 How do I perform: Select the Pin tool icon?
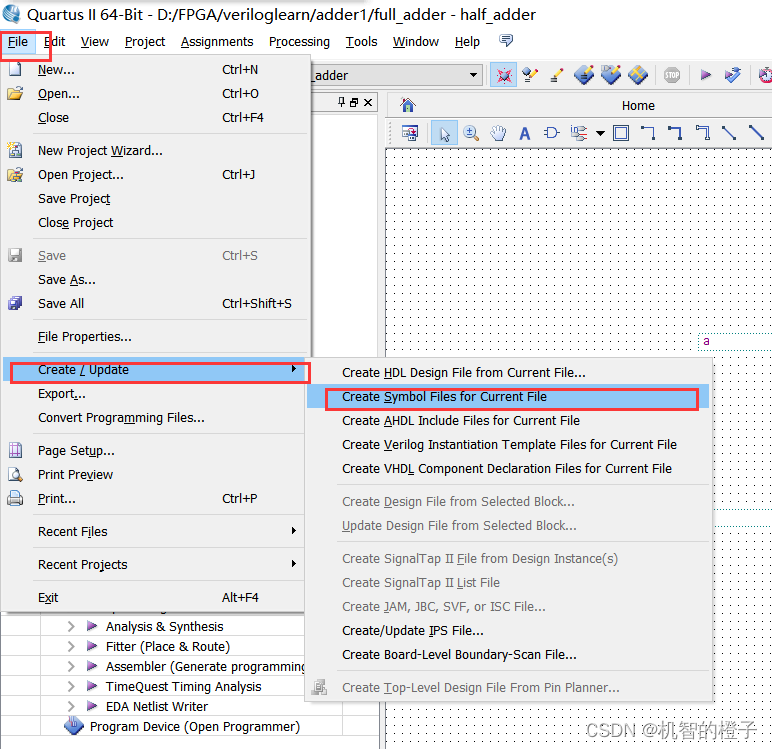pos(579,133)
